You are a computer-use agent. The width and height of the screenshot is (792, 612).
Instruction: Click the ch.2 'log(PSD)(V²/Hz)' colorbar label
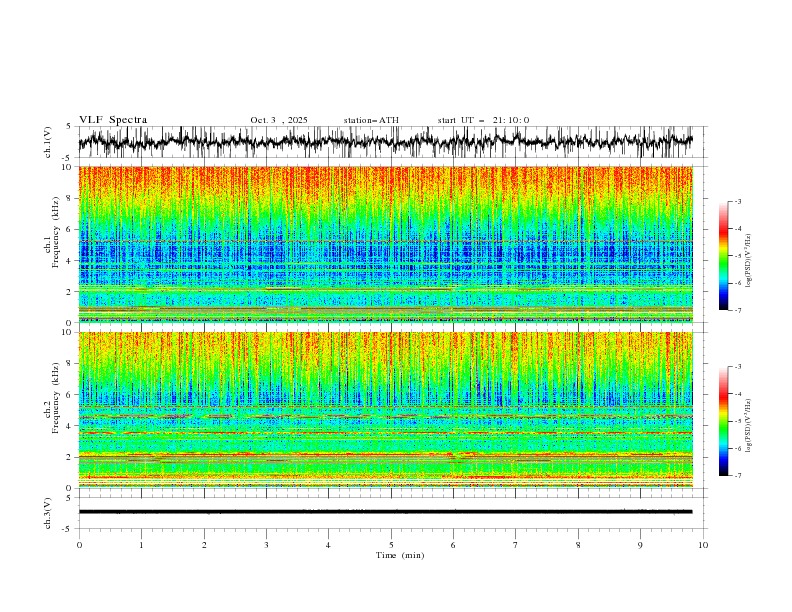(x=749, y=426)
